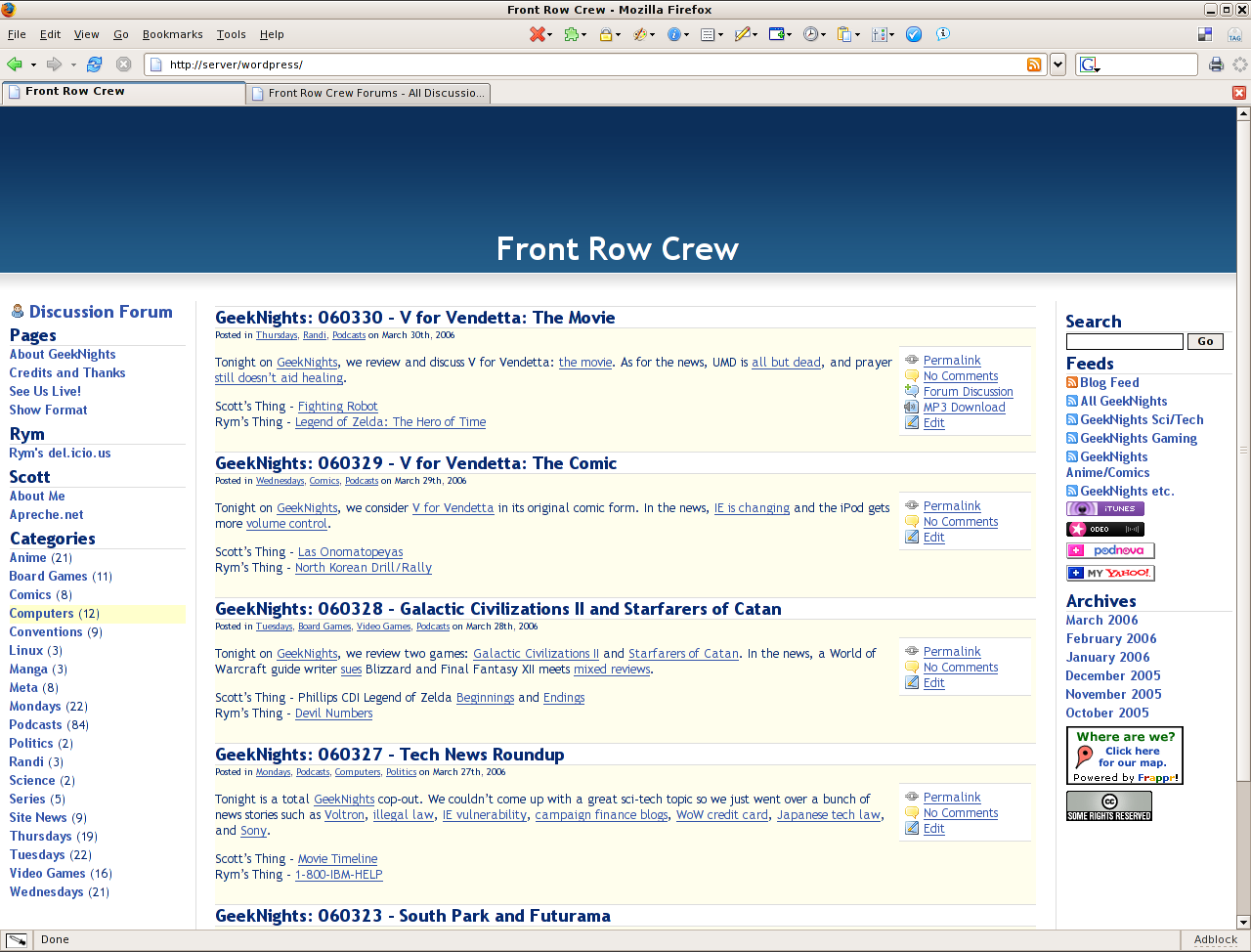This screenshot has height=952, width=1251.
Task: Click the TAG icon at toolbar right
Action: 1234,34
